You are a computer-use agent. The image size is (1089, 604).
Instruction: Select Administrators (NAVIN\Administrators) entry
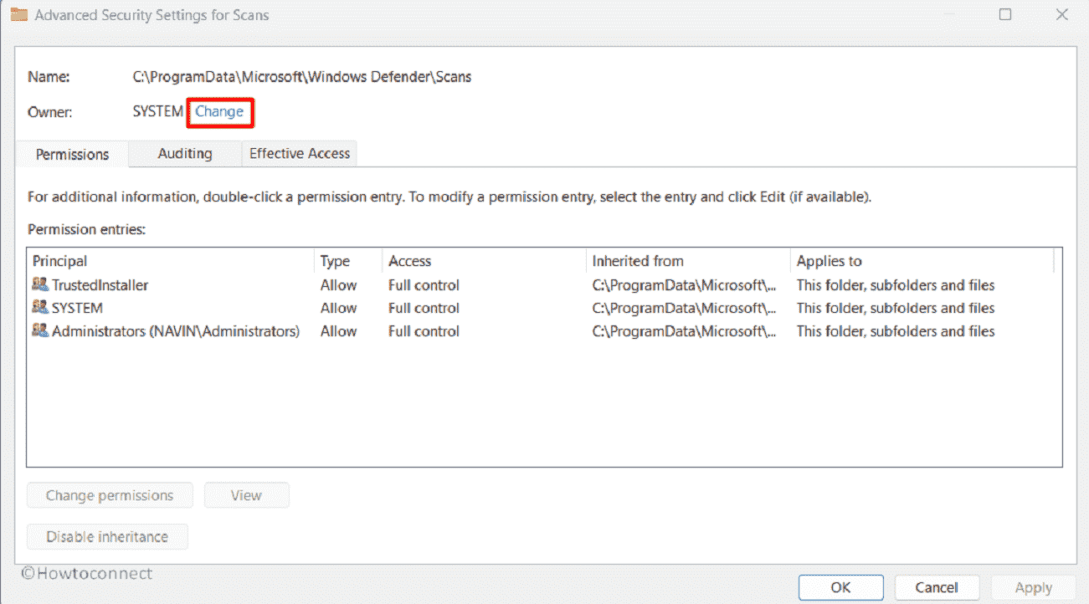point(176,332)
